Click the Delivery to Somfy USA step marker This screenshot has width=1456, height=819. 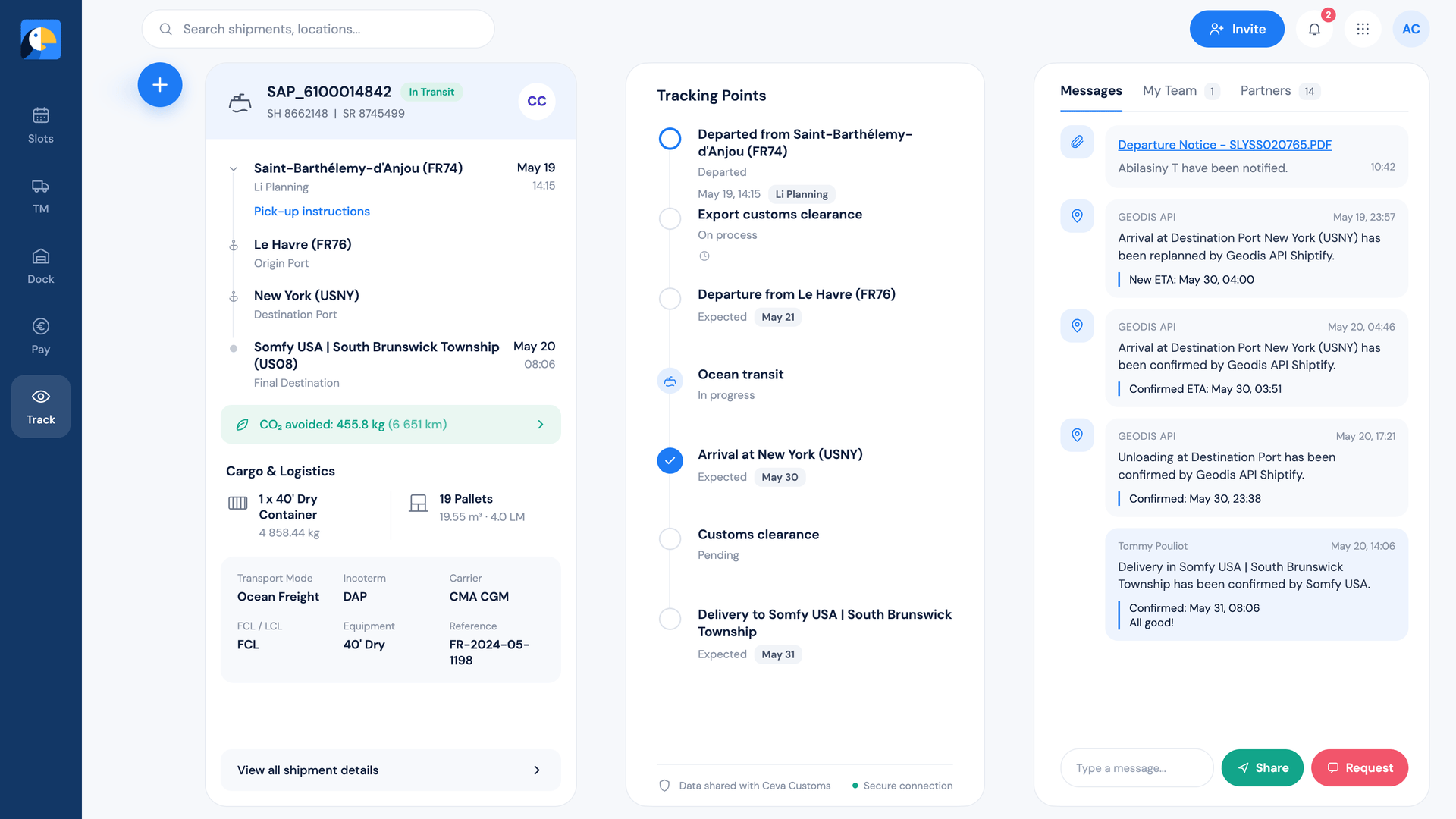point(670,619)
